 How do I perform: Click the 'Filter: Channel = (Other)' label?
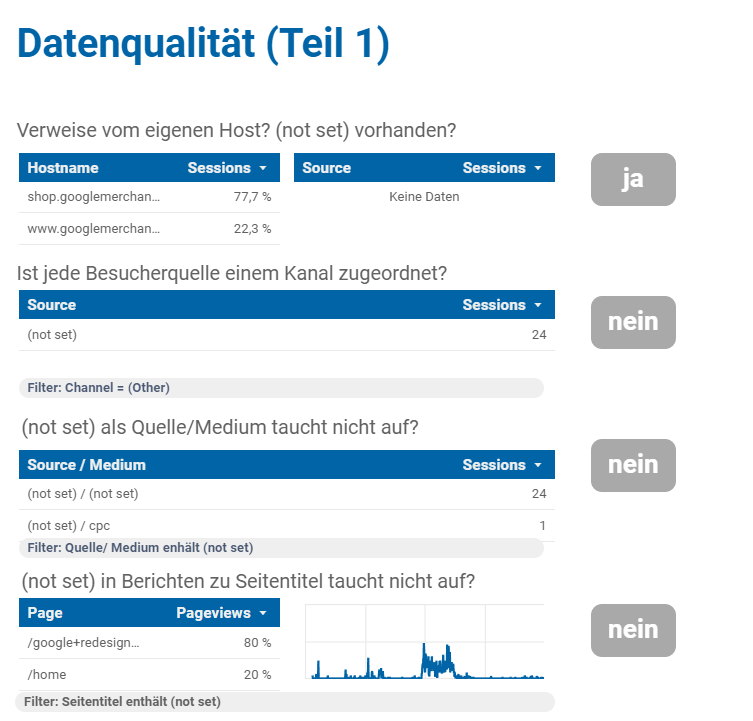(x=98, y=388)
